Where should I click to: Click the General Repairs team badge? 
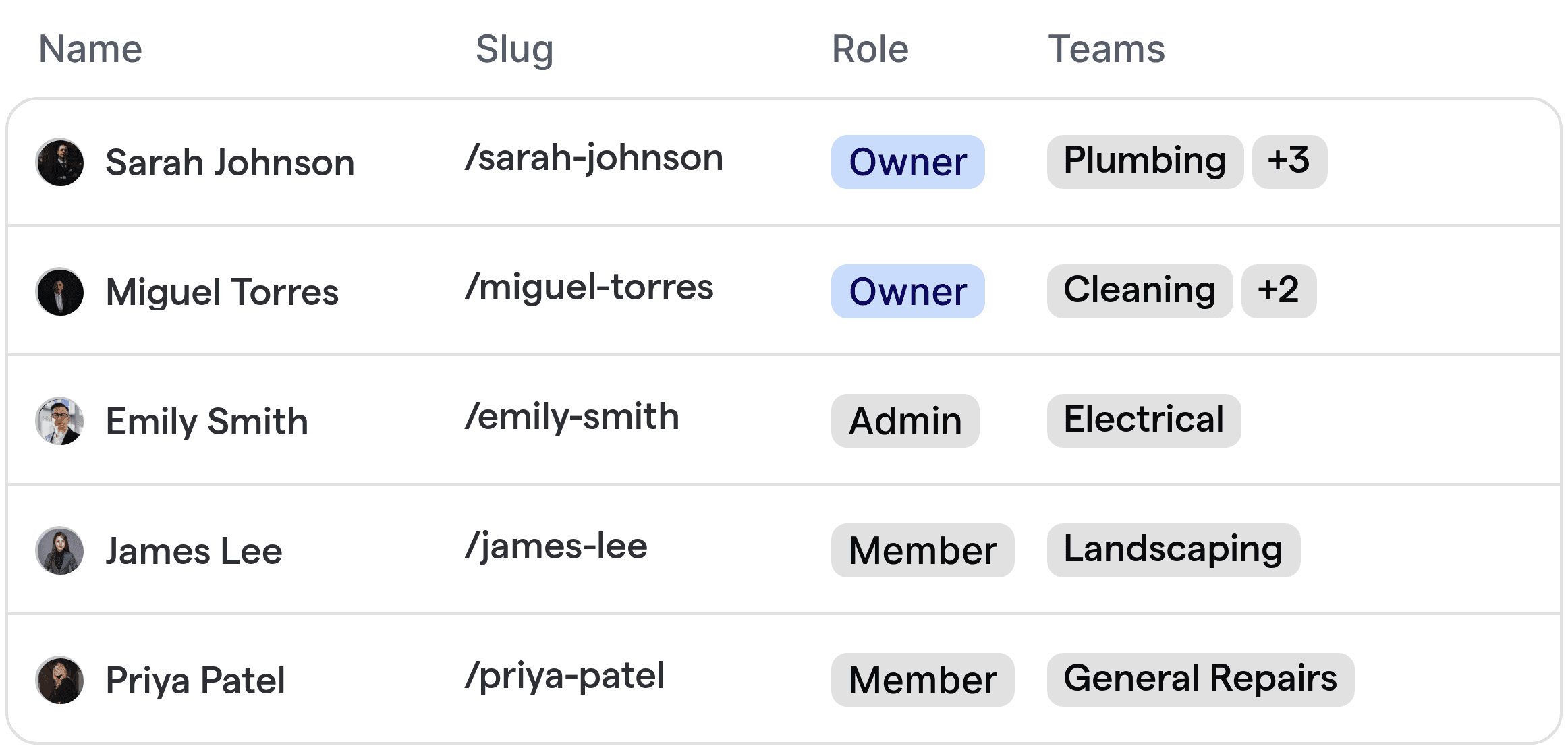[1201, 679]
